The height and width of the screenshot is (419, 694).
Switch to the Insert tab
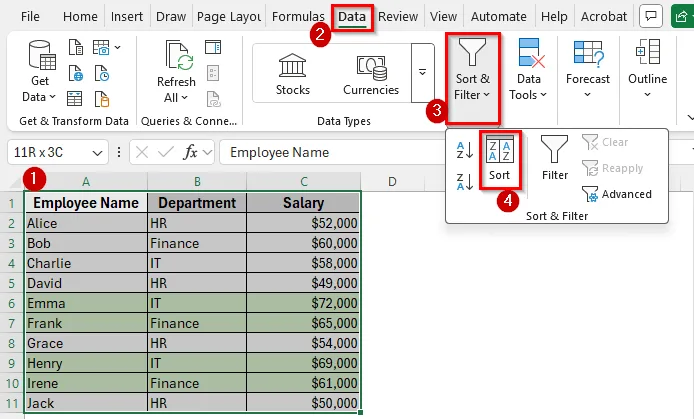point(127,16)
